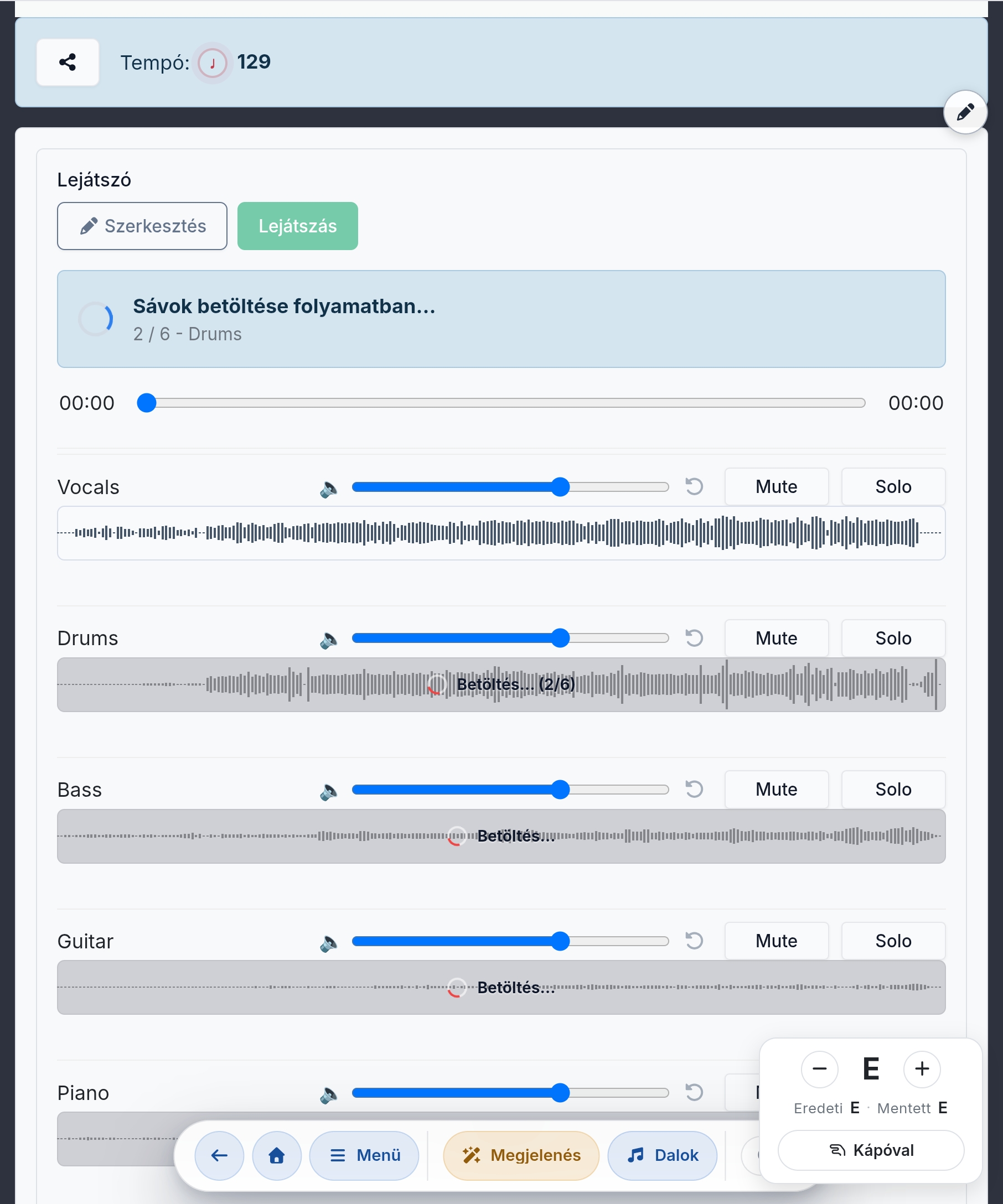Click the main playback position slider
The height and width of the screenshot is (1204, 1003).
click(x=500, y=403)
